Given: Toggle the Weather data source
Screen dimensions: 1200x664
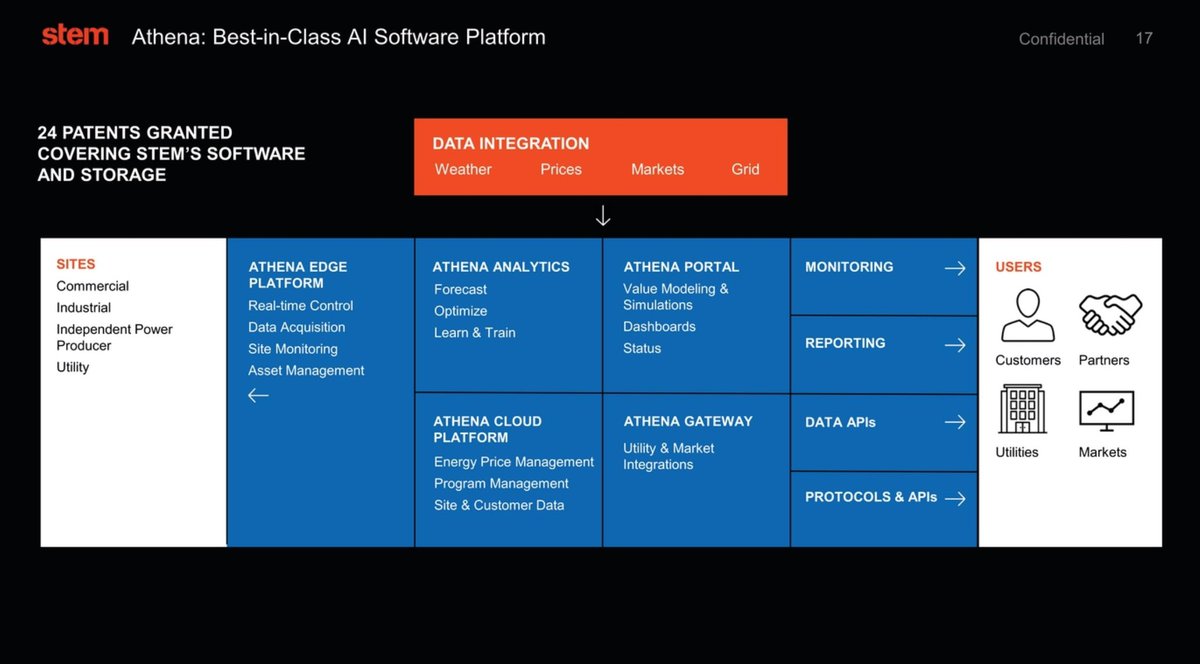Looking at the screenshot, I should 462,169.
